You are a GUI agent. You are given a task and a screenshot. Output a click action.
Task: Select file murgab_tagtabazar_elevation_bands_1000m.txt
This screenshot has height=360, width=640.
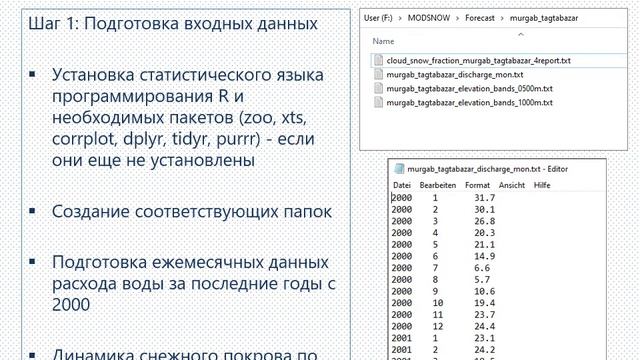point(469,102)
